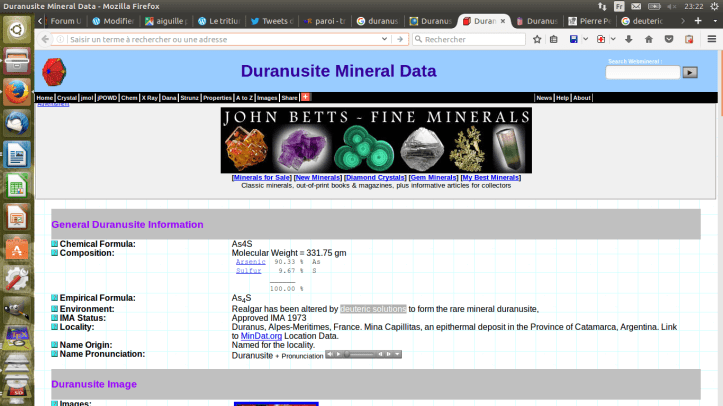The image size is (723, 406).
Task: Follow the Gem Minerals link
Action: pos(433,177)
